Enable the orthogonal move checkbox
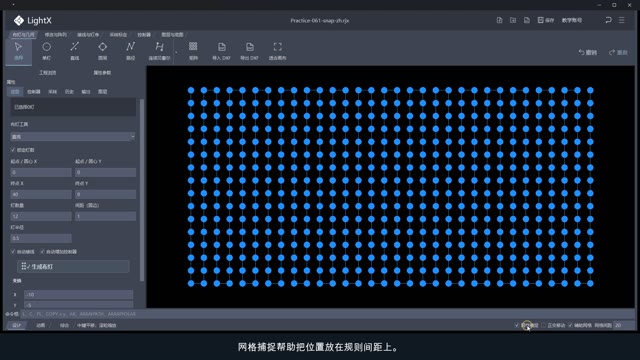Viewport: 640px width, 360px height. click(543, 325)
